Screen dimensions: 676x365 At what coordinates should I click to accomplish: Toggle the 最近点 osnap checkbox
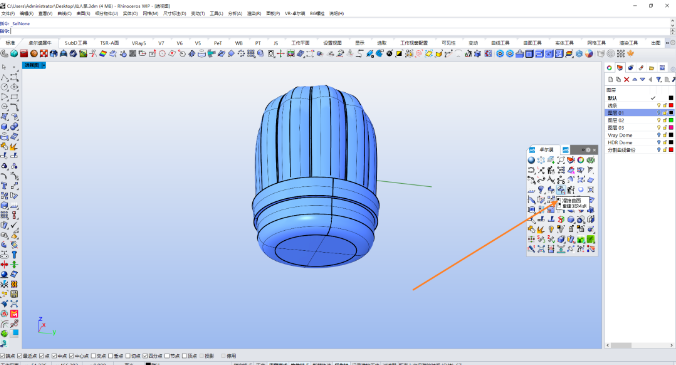point(19,356)
